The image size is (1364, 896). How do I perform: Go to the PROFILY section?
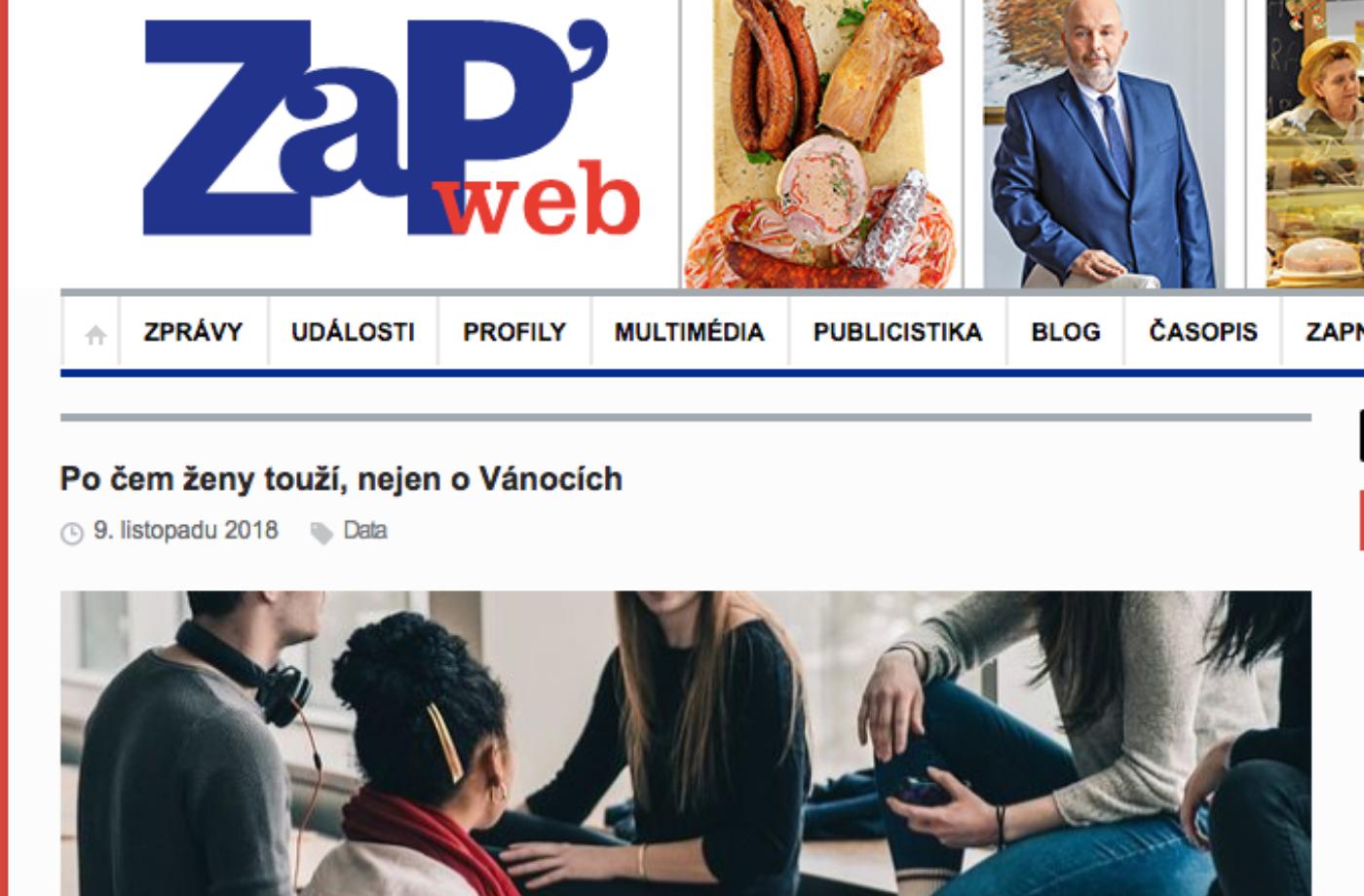514,332
